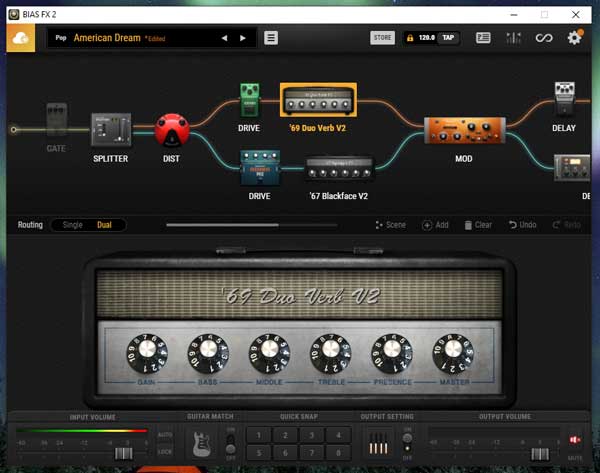Open the American Dream preset name

pyautogui.click(x=107, y=38)
